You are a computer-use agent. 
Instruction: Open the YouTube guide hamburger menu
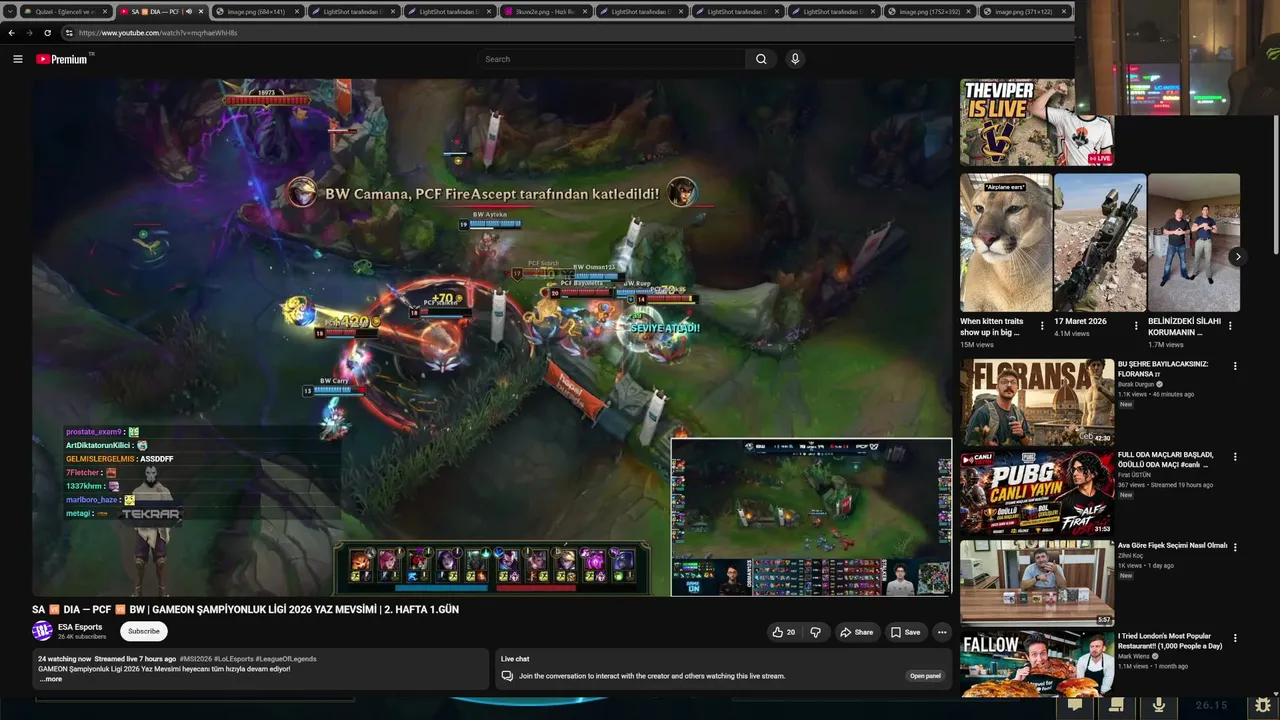17,59
